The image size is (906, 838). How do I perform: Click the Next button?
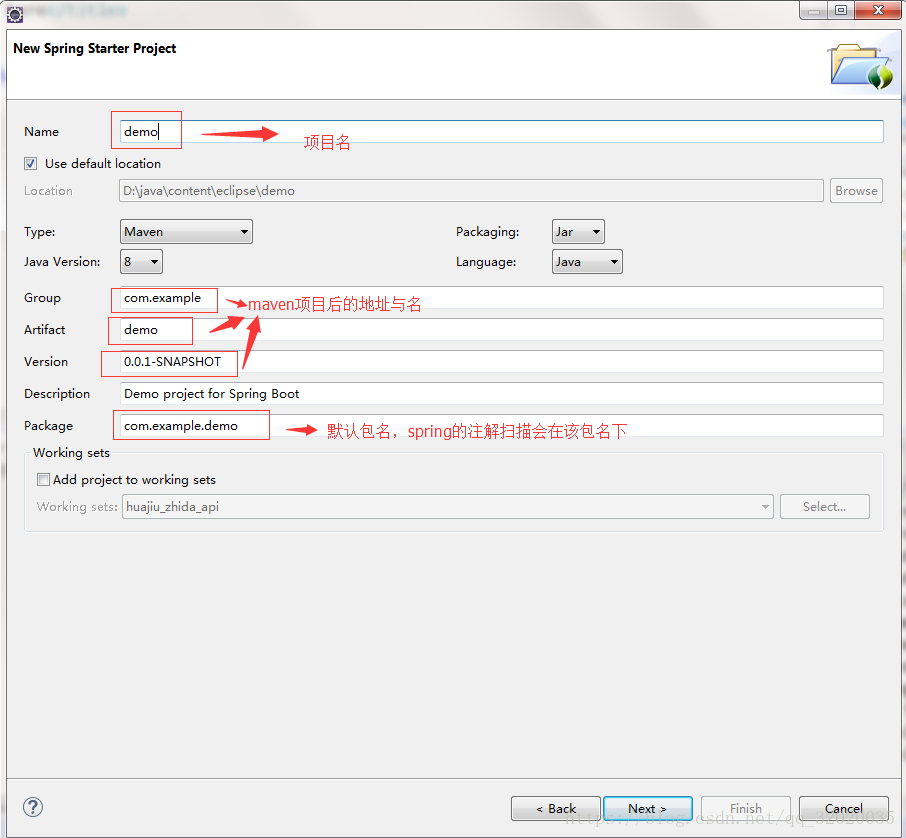click(x=648, y=809)
